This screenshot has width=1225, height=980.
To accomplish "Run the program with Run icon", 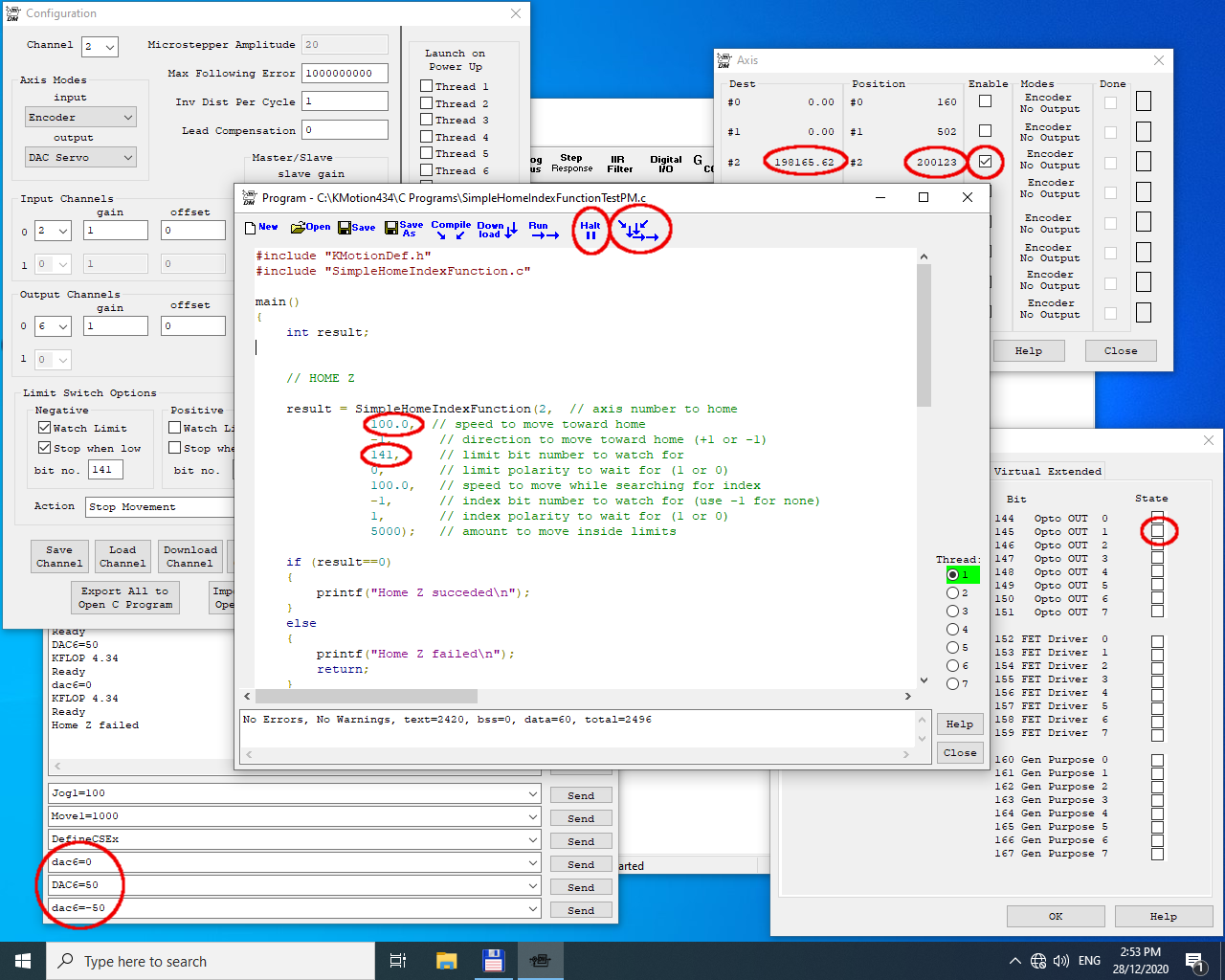I will 543,230.
